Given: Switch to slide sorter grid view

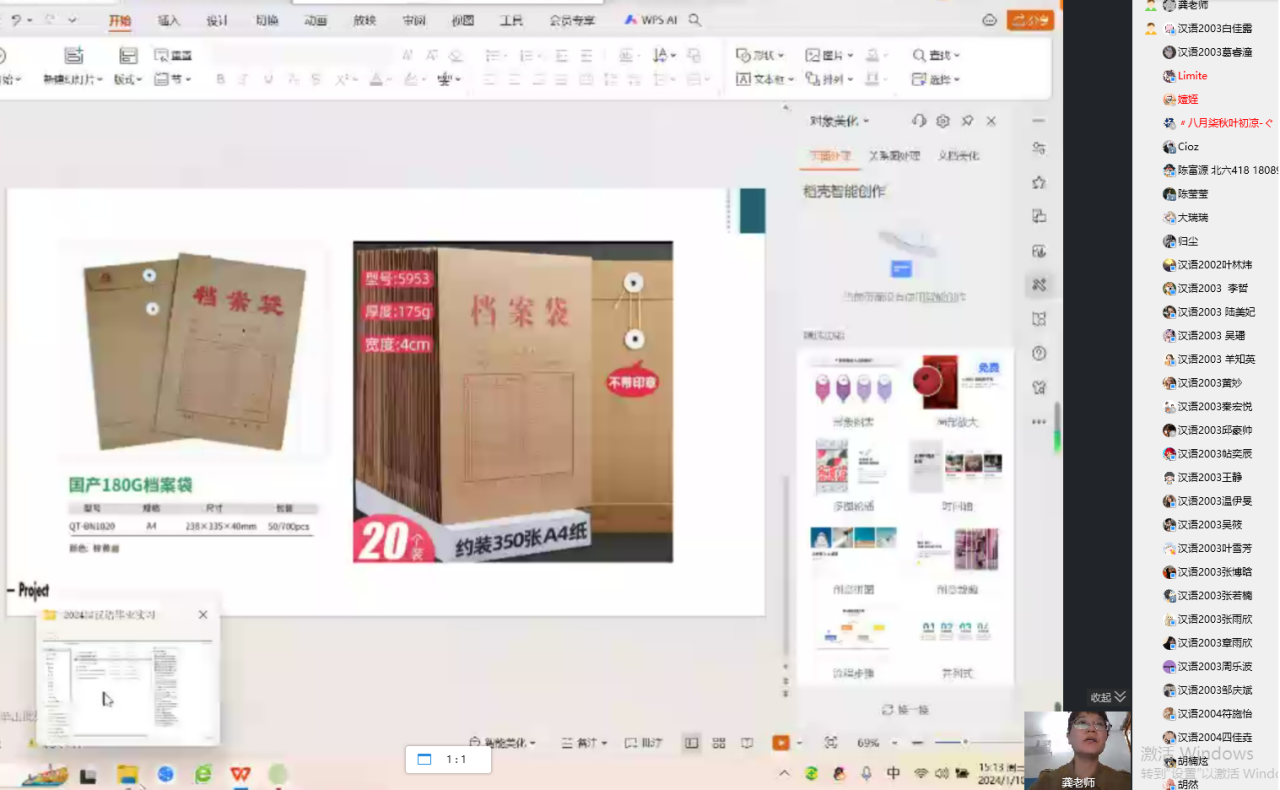Looking at the screenshot, I should click(x=719, y=743).
